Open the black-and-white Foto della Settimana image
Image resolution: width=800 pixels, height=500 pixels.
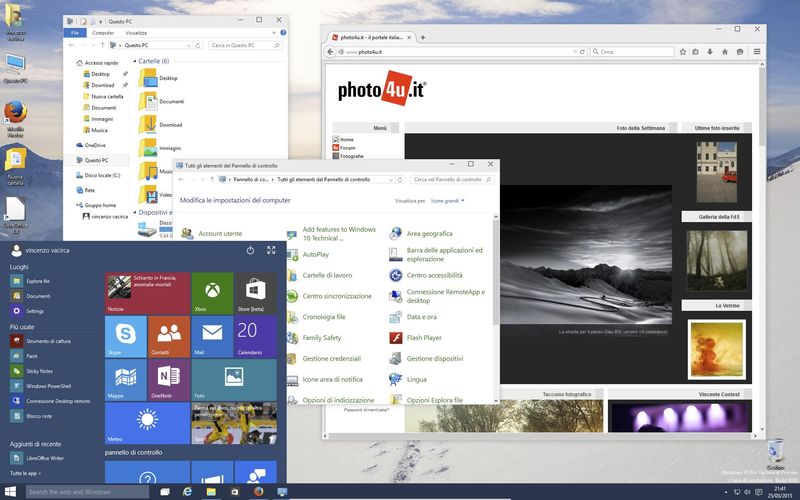(x=586, y=255)
